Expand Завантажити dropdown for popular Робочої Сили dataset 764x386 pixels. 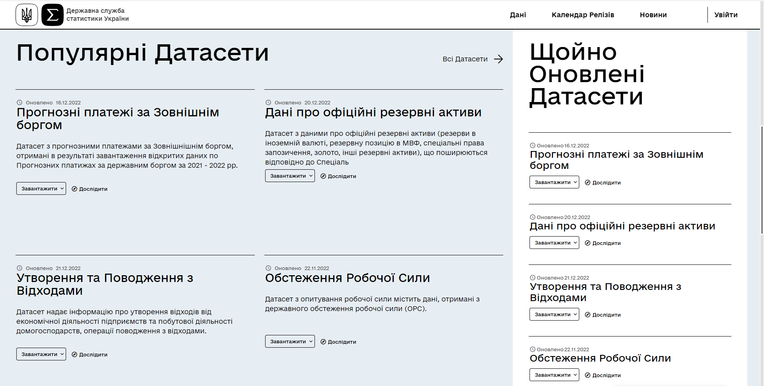coord(290,342)
